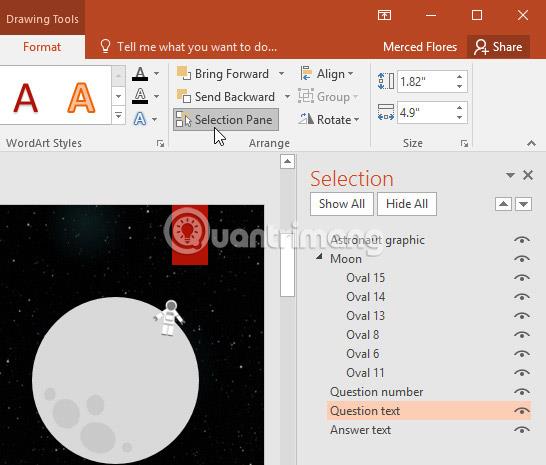The width and height of the screenshot is (546, 465).
Task: Decrease shape height with down arrow
Action: [460, 86]
